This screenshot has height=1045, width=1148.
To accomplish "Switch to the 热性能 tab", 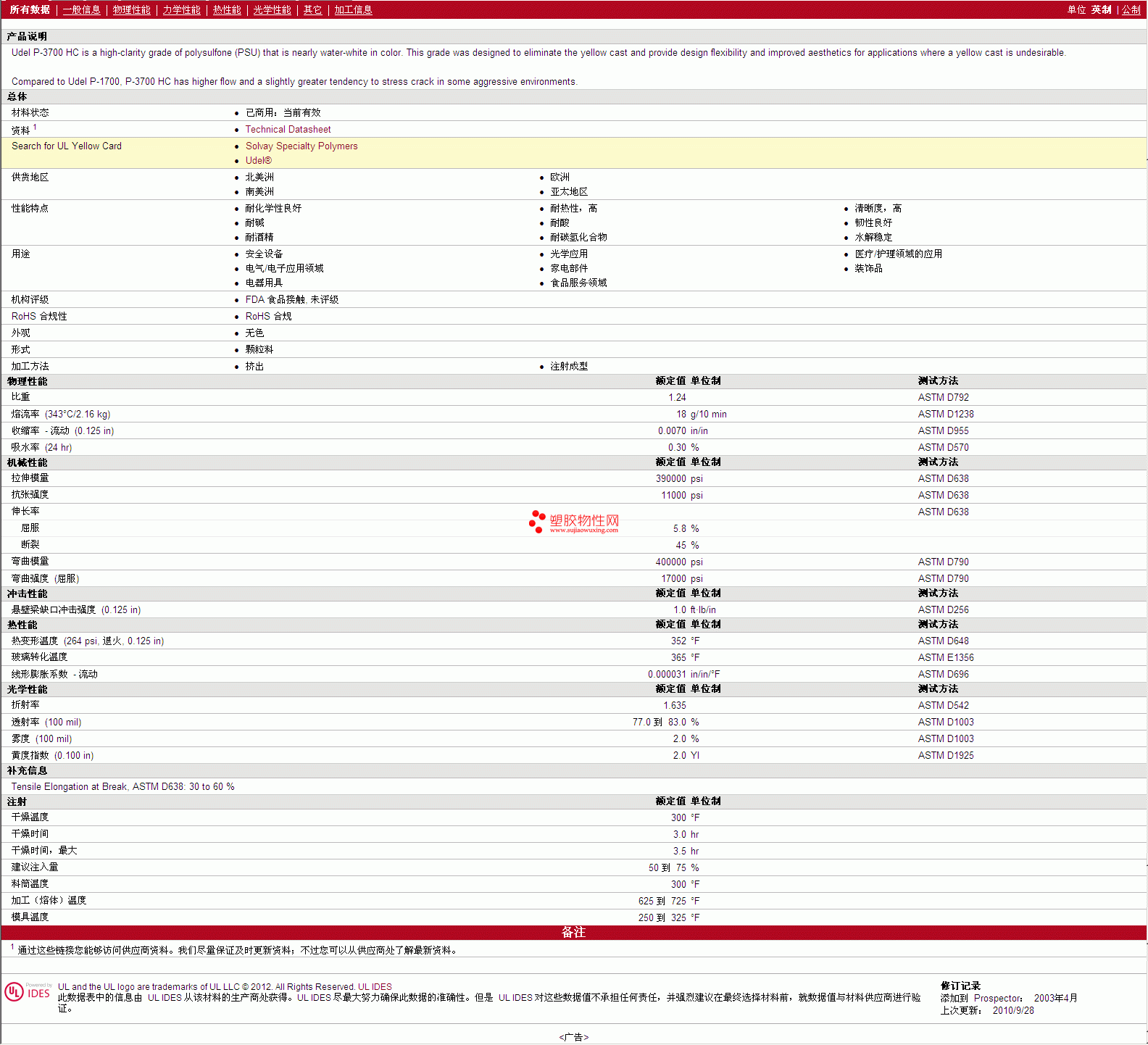I will pos(227,9).
